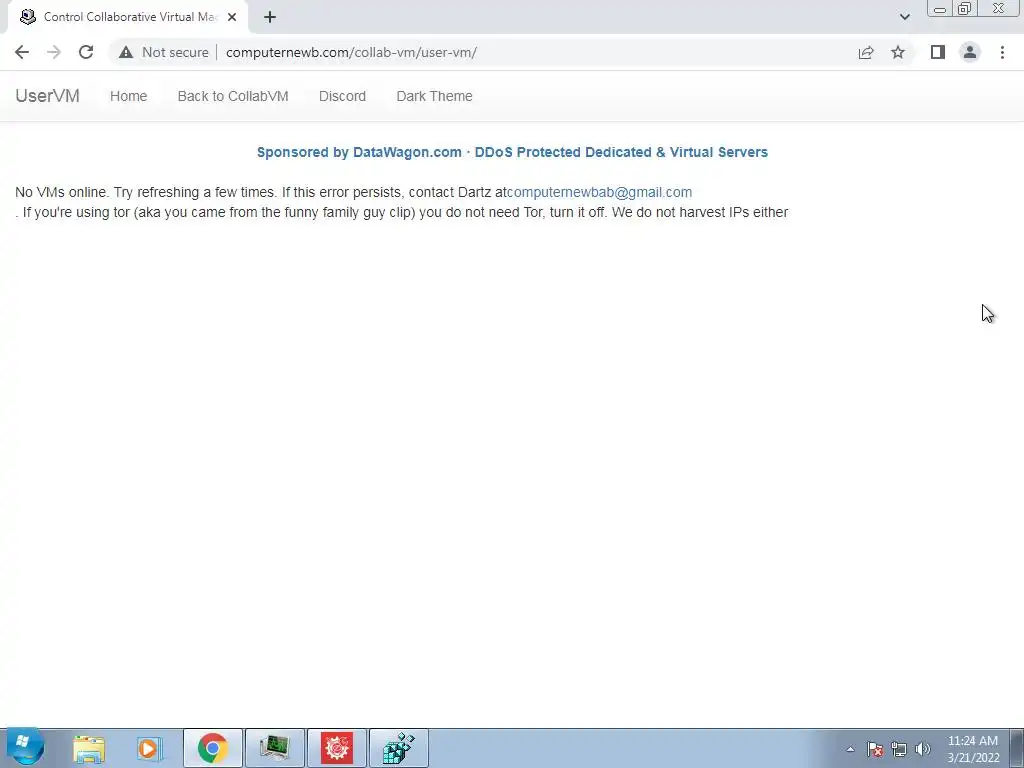The width and height of the screenshot is (1024, 768).
Task: Close the Control Collaborative Virtual Machines tab
Action: (232, 17)
